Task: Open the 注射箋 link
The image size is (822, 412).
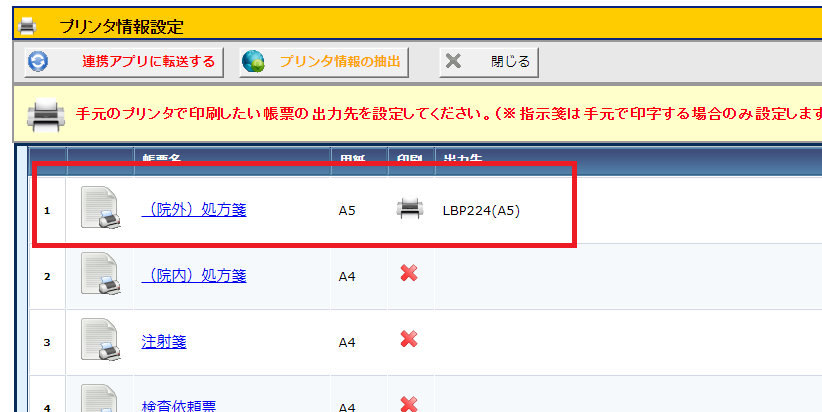Action: 164,342
